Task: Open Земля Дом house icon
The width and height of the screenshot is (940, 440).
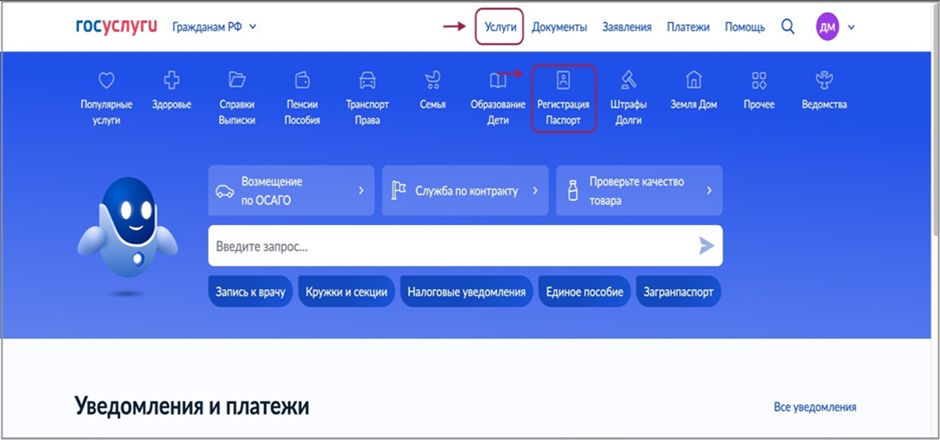Action: click(x=694, y=80)
